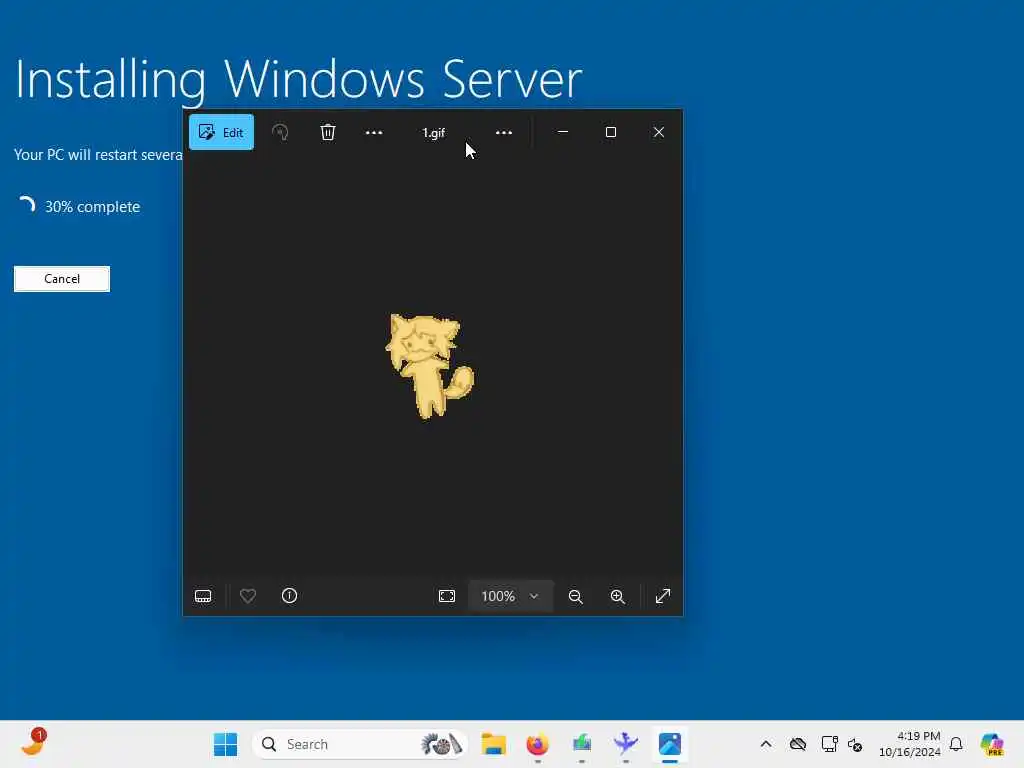
Task: Open the notifications bell
Action: point(956,744)
